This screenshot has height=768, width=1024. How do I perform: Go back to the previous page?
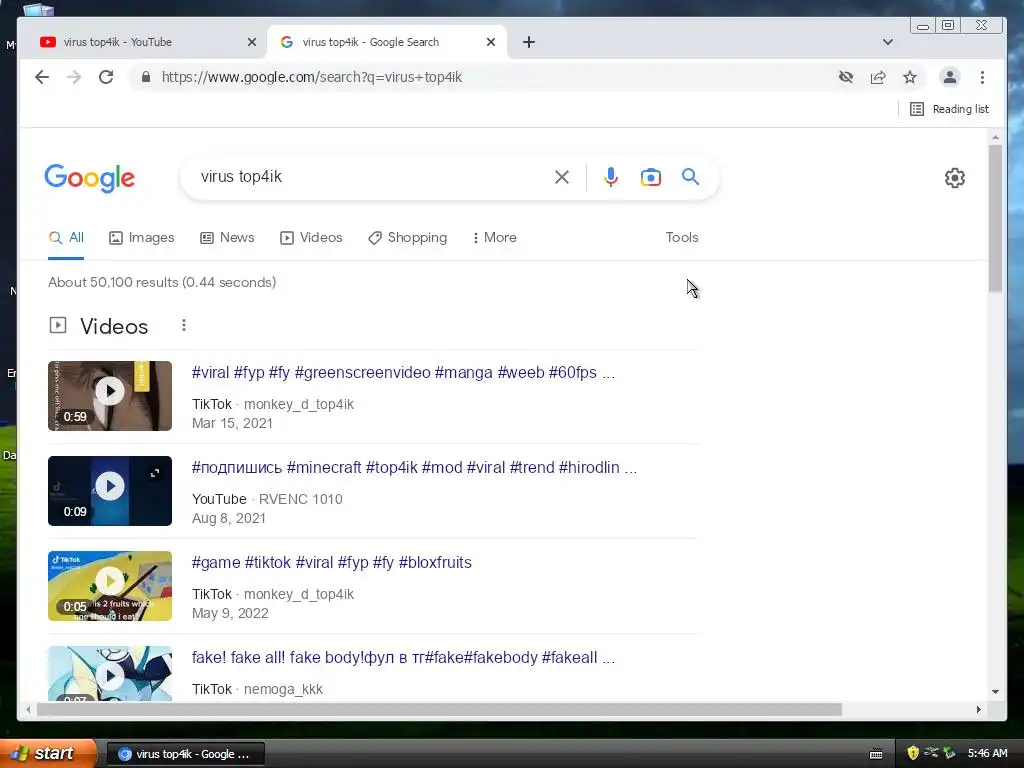point(42,77)
